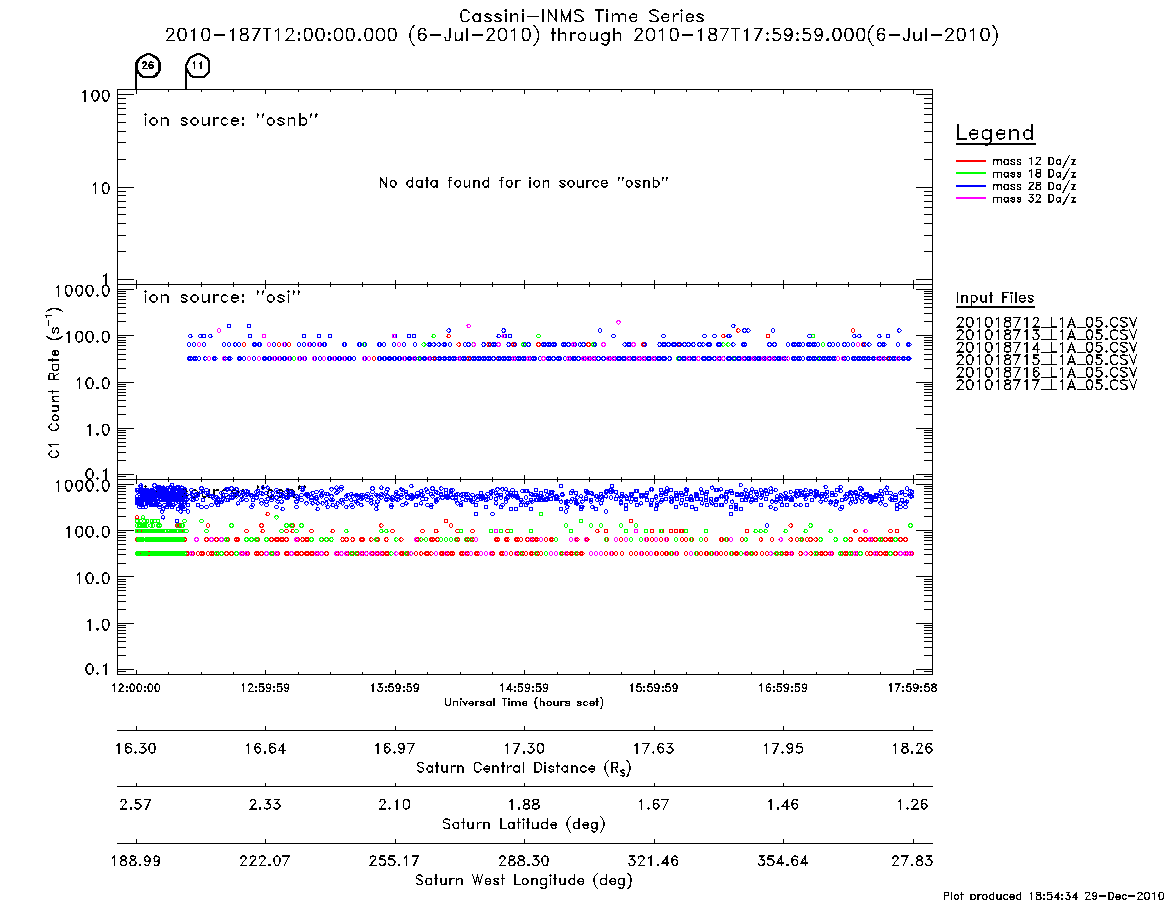Screen dimensions: 1165x900
Task: Click the Universal Time axis label
Action: click(524, 702)
